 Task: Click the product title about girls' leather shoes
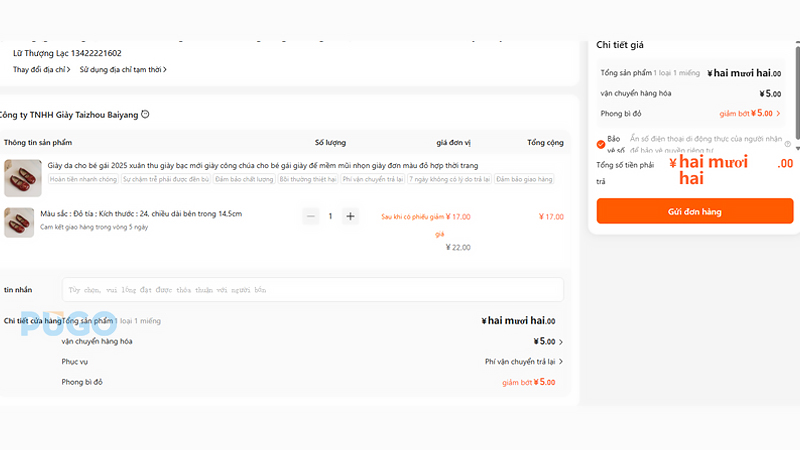point(263,165)
